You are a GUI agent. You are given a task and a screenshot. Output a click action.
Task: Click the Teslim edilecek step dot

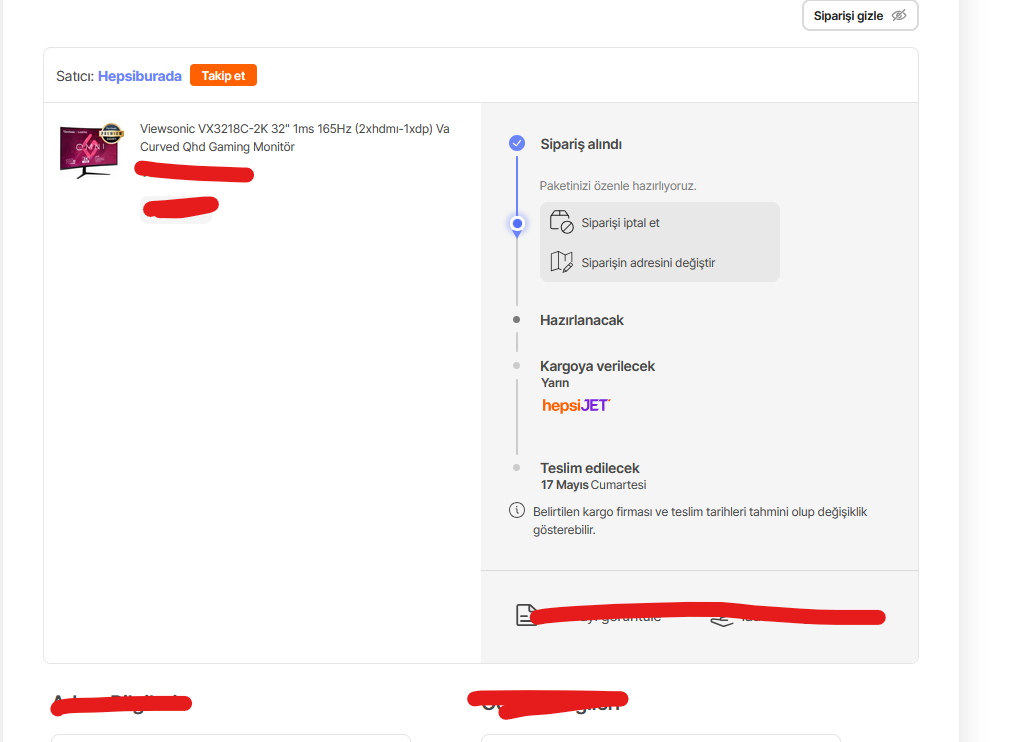516,468
